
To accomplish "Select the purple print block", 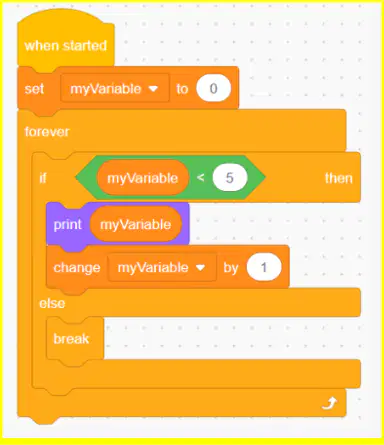I will click(x=118, y=224).
